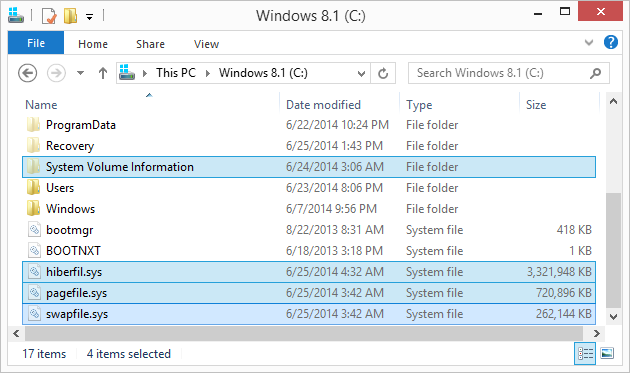Refresh the folder view
This screenshot has height=373, width=630.
click(383, 73)
